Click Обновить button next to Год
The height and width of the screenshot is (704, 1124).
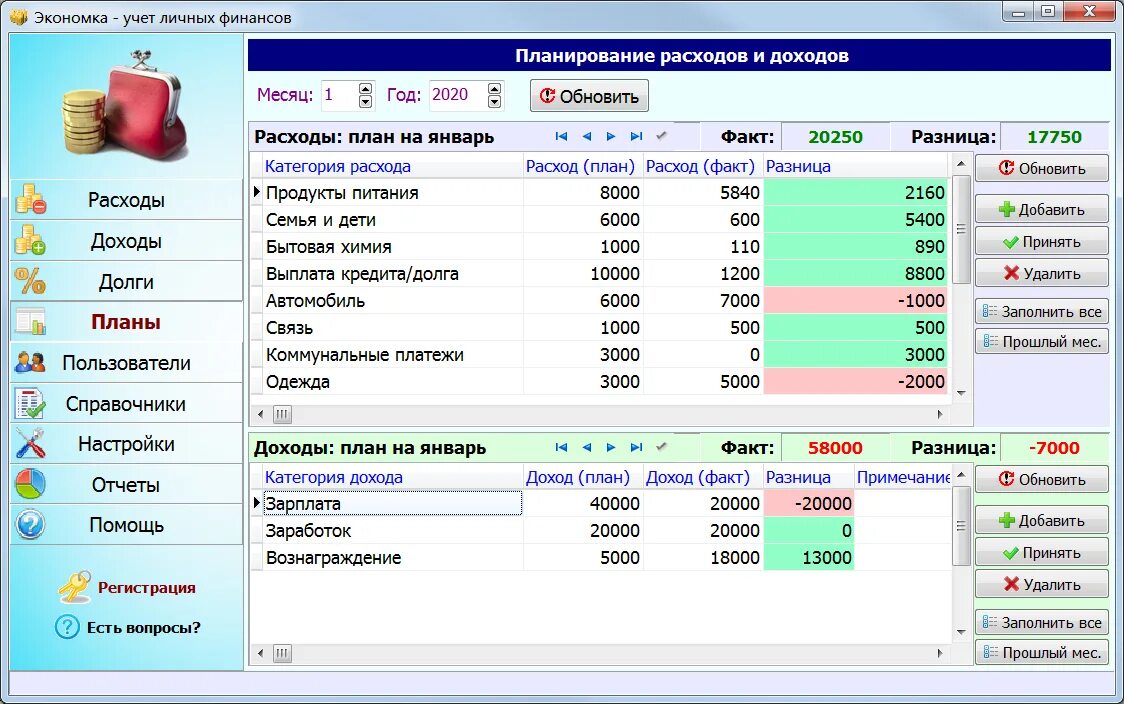pos(589,96)
